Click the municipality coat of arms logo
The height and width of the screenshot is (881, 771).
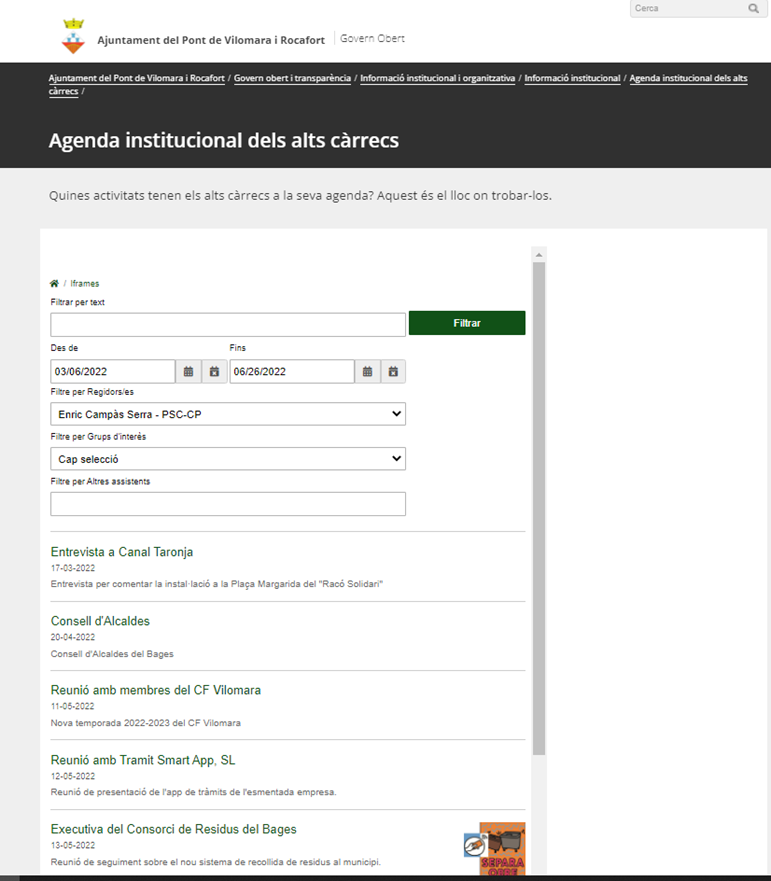point(73,38)
